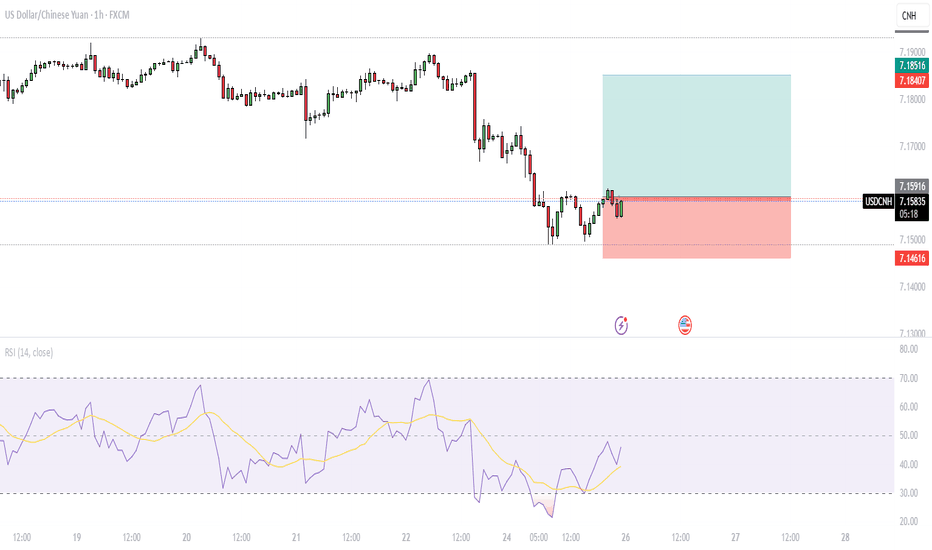Image resolution: width=932 pixels, height=550 pixels.
Task: Select the red 7.14616 stop-loss price label
Action: coord(912,258)
